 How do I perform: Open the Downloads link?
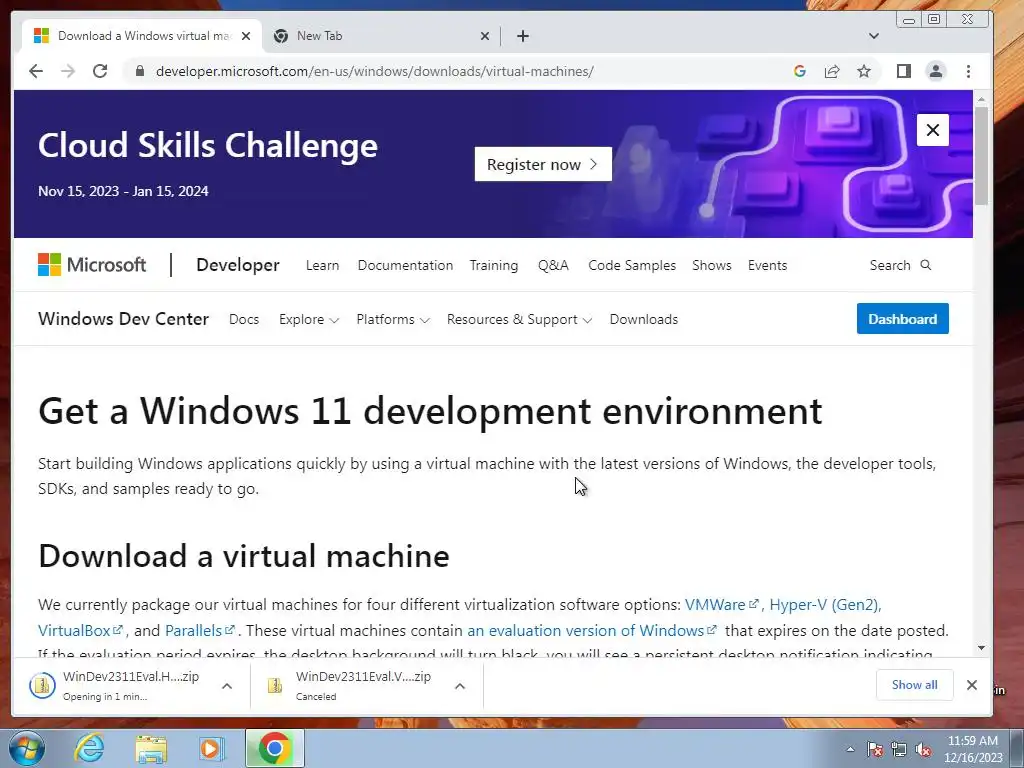(x=644, y=319)
